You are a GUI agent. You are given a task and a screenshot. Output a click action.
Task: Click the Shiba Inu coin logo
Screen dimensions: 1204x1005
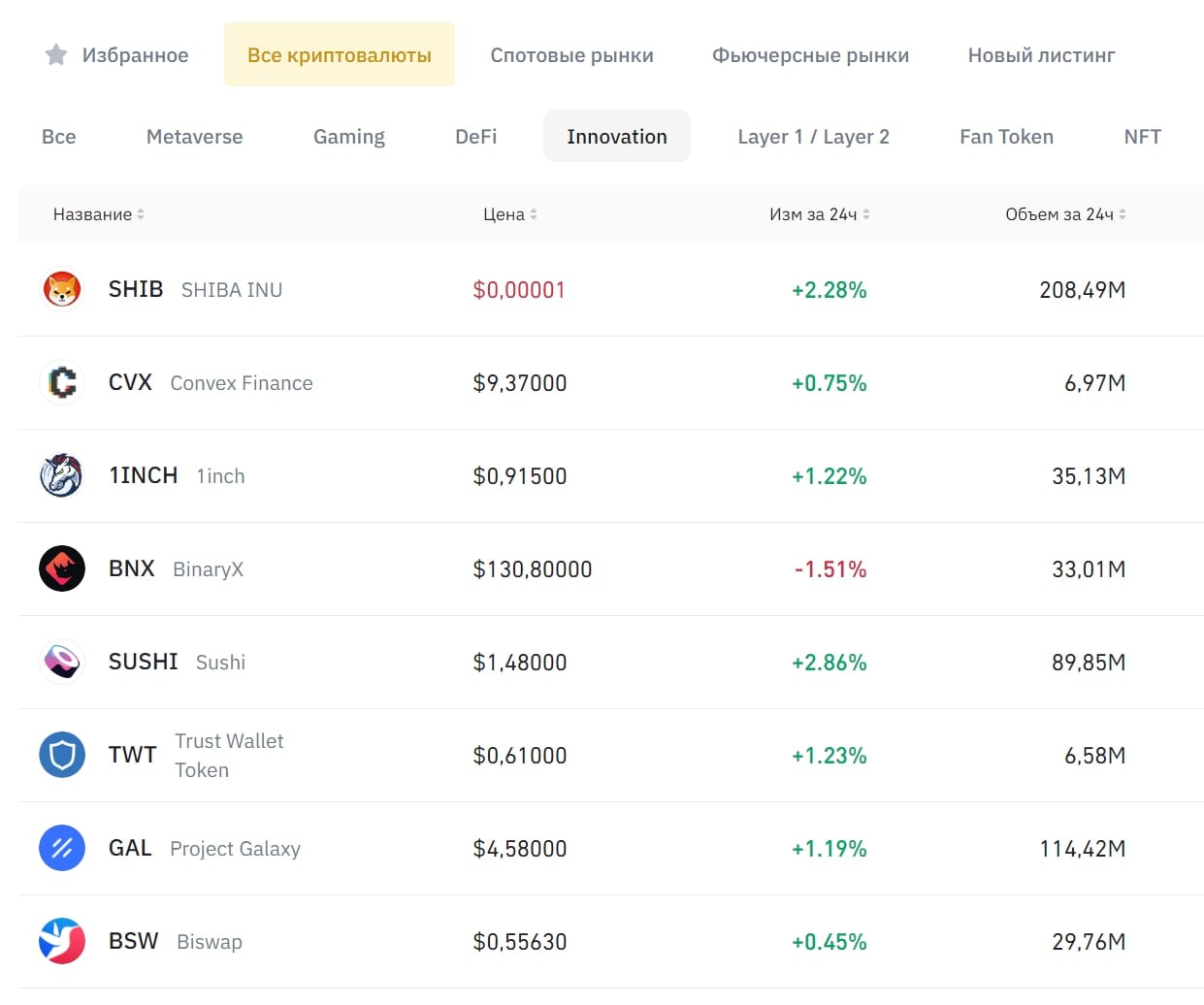(62, 289)
